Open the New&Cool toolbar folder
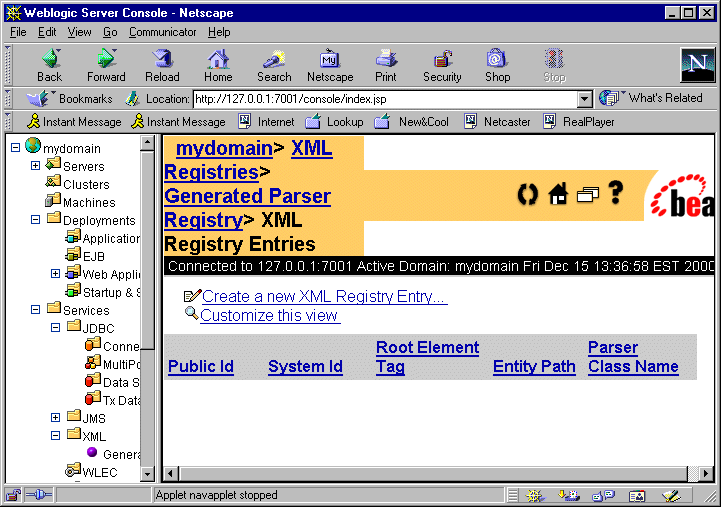Screen dimensions: 721x507 (412, 122)
